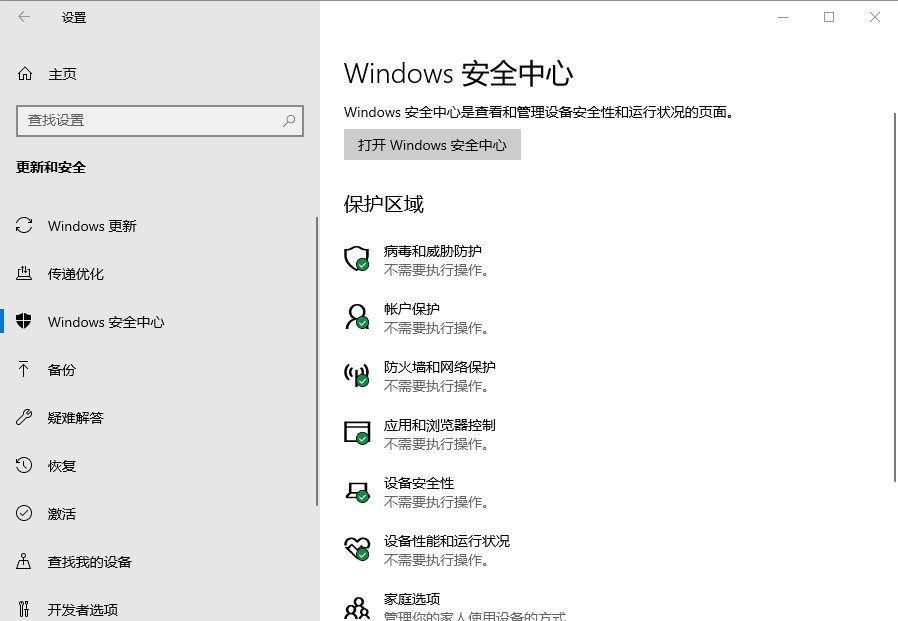Click the 疑难解答 wrench icon
The image size is (898, 621).
[x=23, y=417]
